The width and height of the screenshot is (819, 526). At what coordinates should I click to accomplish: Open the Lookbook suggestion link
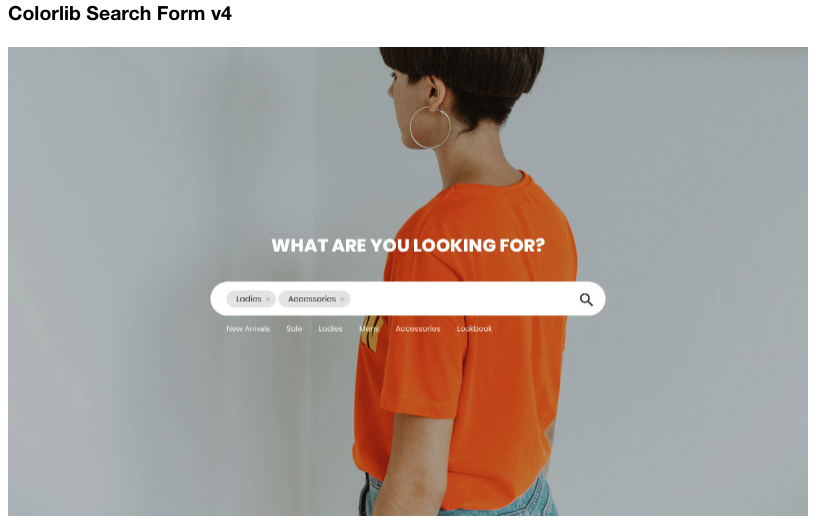[474, 329]
